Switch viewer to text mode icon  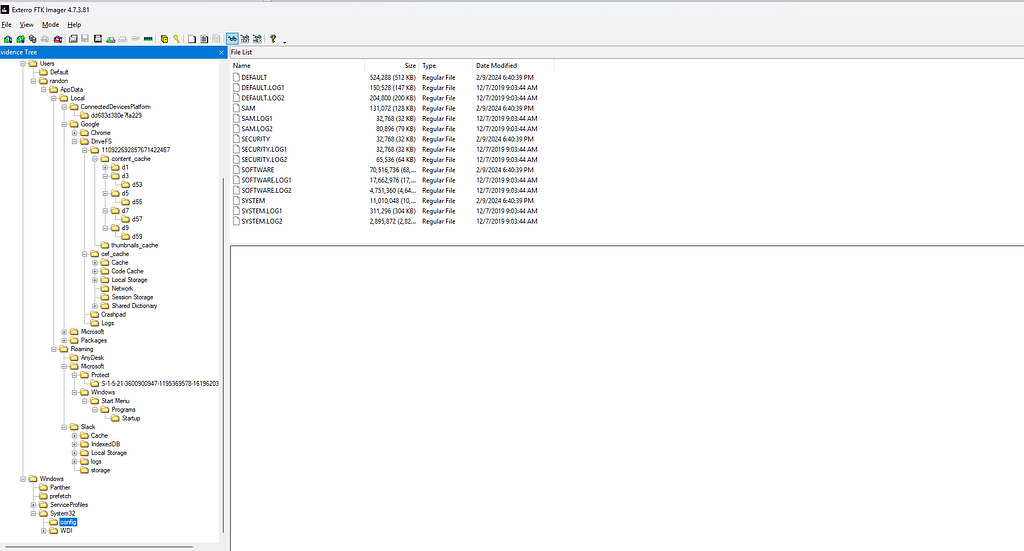pos(245,39)
